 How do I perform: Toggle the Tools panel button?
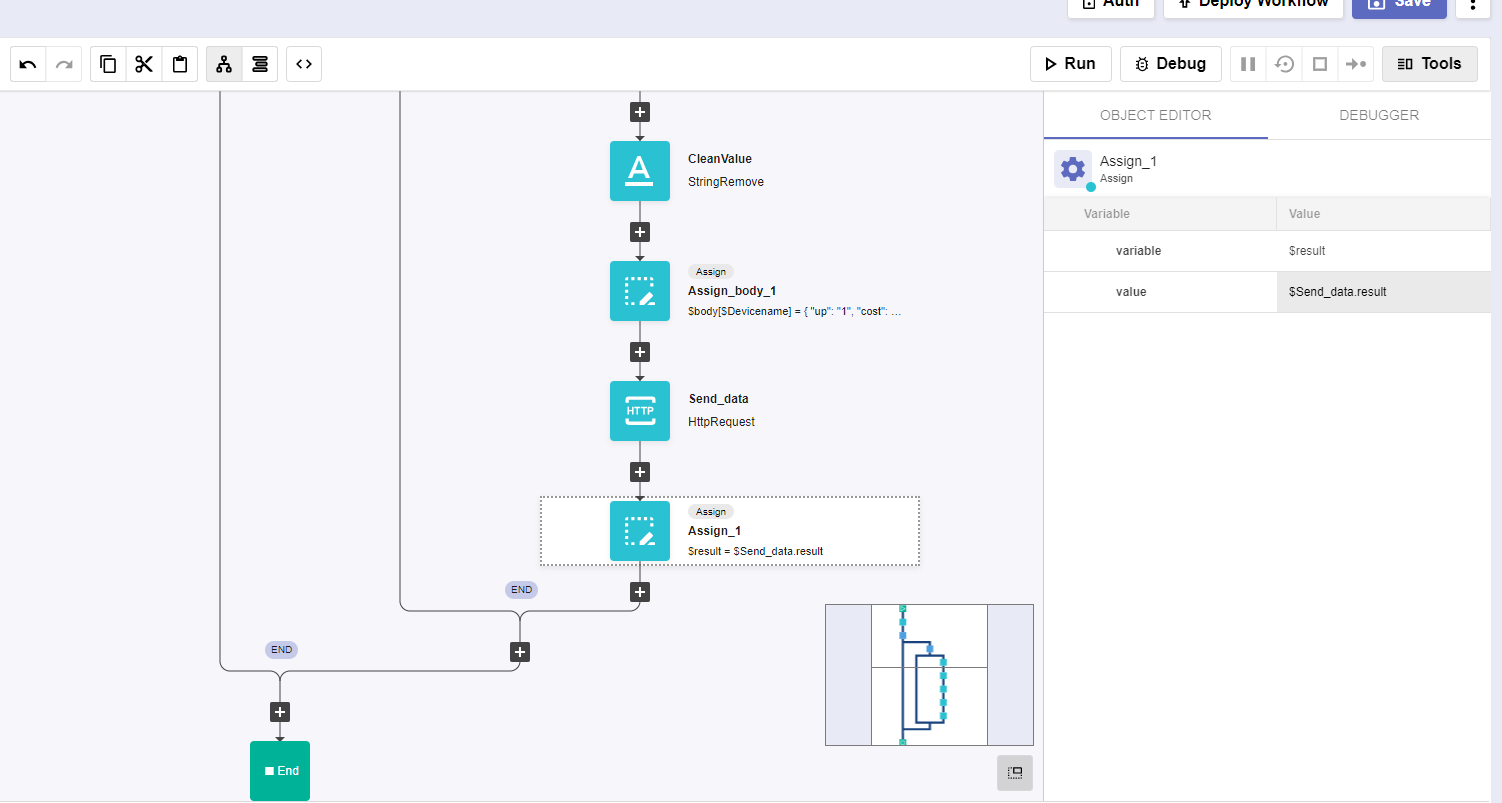coord(1429,64)
